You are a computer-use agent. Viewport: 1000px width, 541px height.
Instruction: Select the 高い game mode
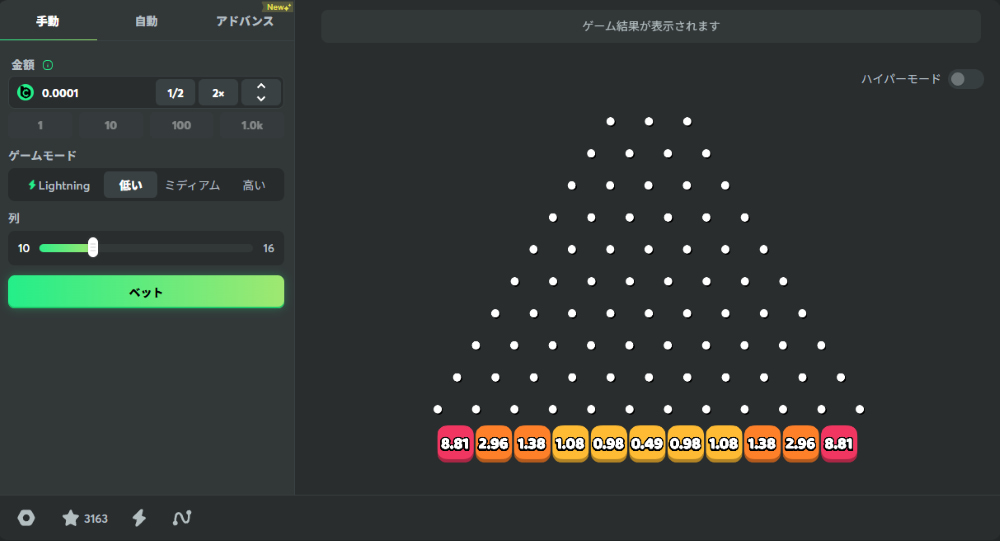click(x=254, y=186)
